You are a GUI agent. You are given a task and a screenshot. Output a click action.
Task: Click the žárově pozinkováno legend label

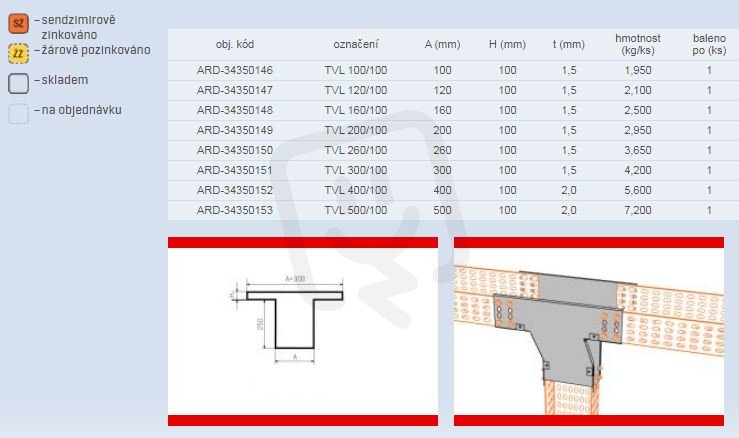pos(96,50)
